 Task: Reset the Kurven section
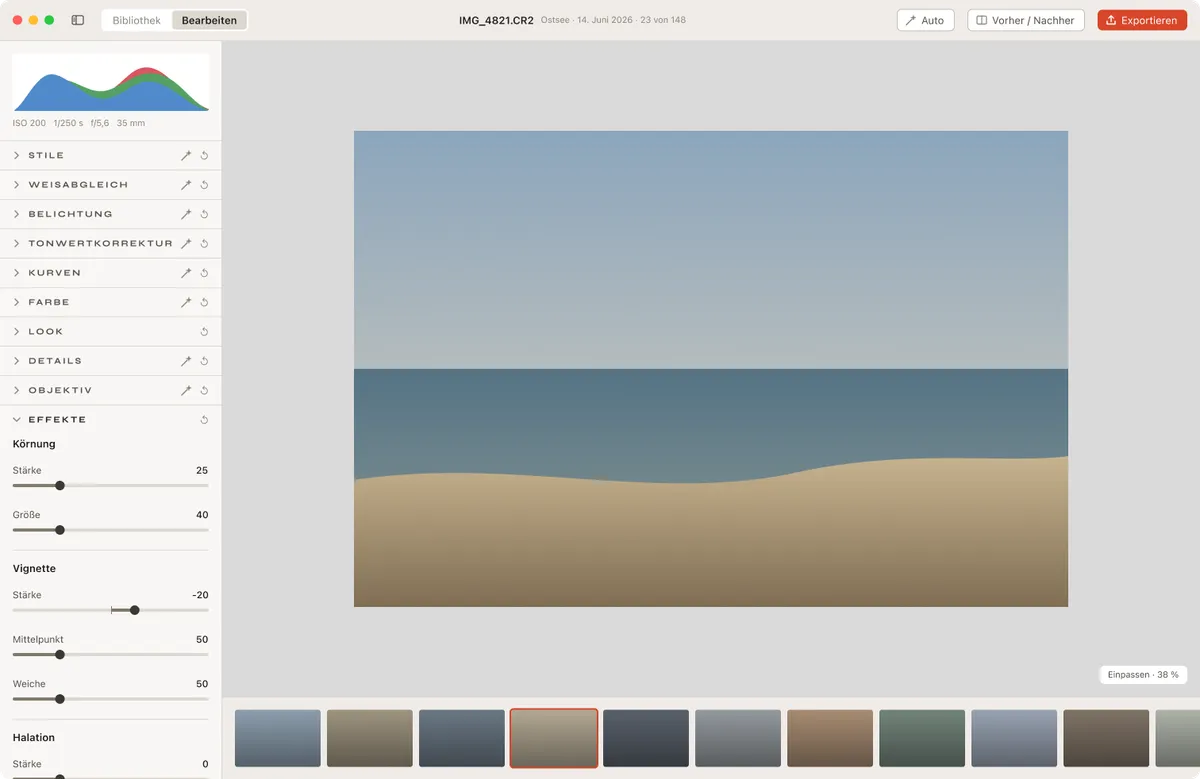(204, 273)
